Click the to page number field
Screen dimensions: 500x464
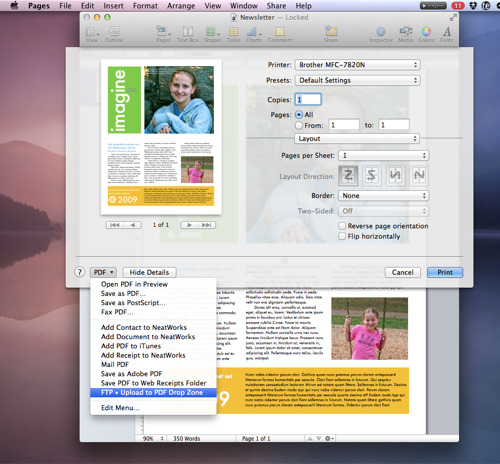[x=394, y=125]
